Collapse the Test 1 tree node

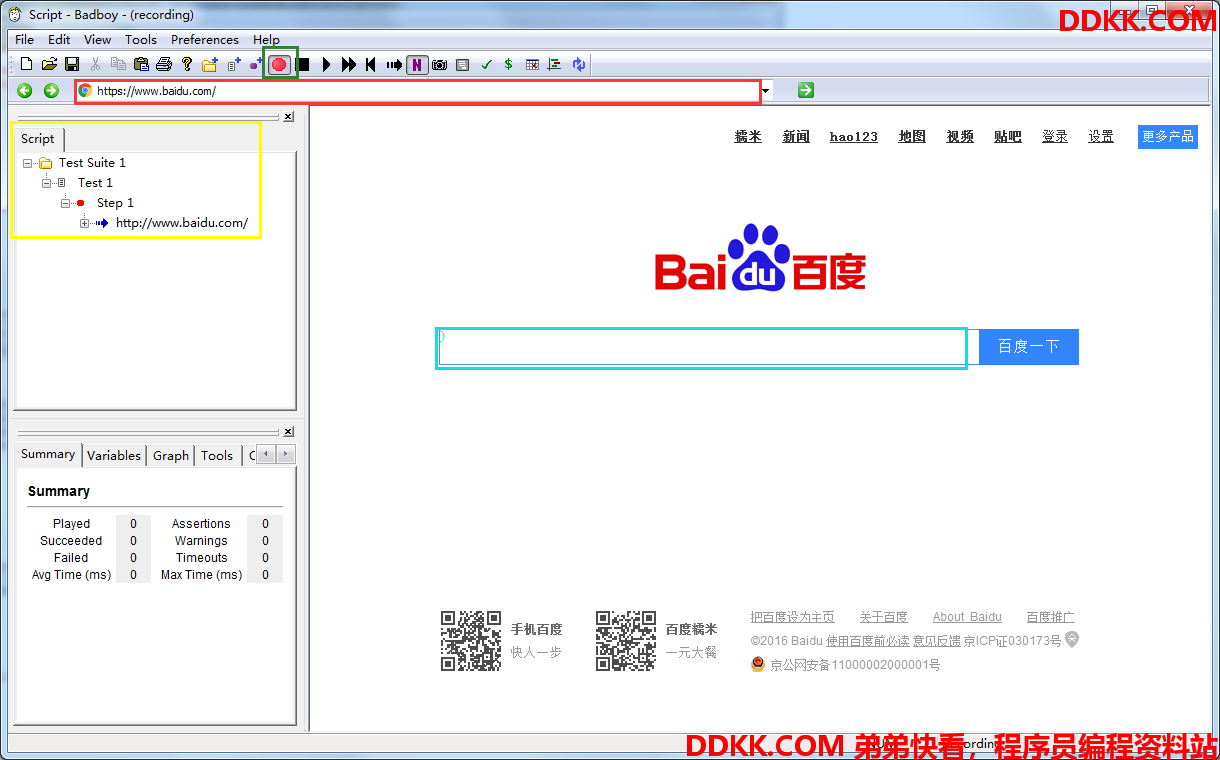46,183
